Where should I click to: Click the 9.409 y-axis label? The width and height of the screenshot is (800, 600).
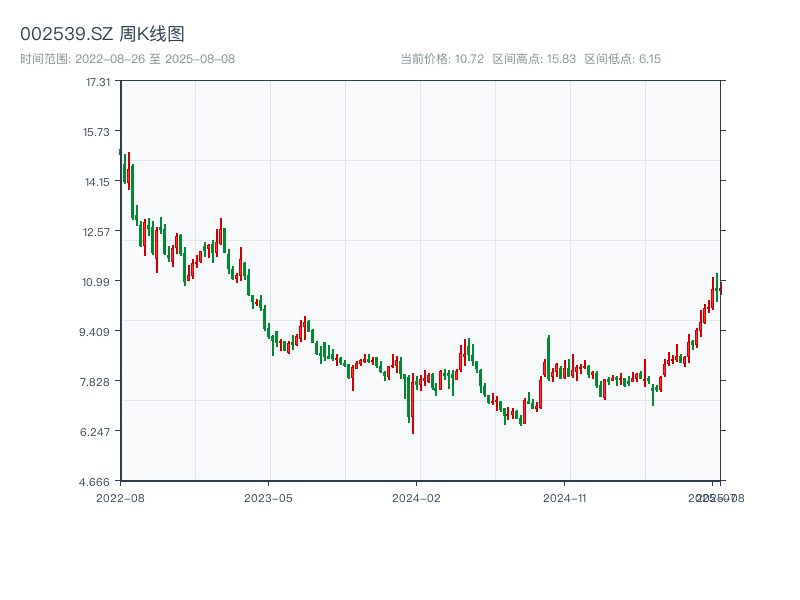click(x=98, y=332)
